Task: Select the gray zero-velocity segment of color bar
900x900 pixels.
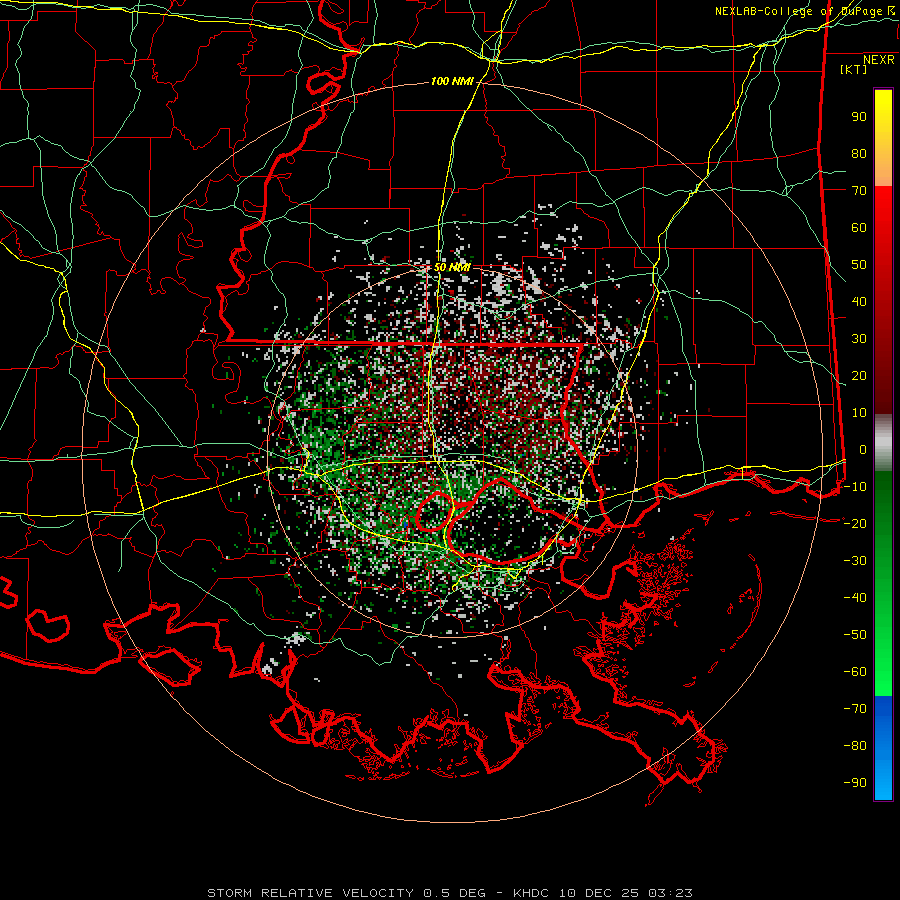Action: coord(883,443)
